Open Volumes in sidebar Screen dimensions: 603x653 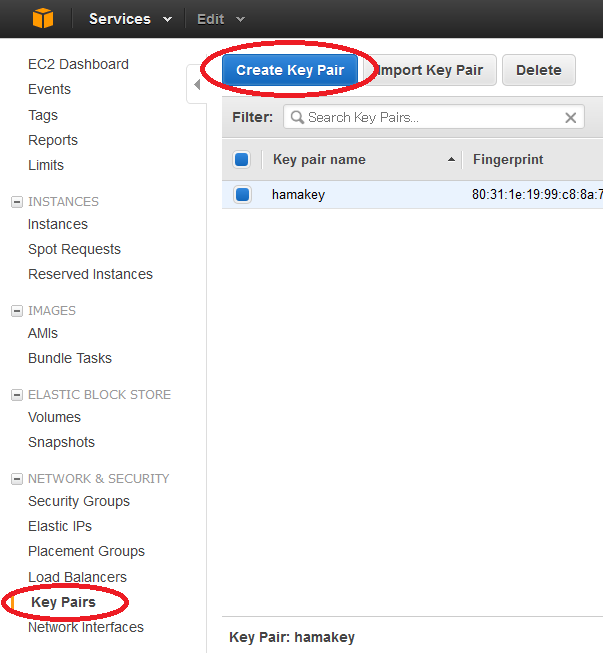[54, 417]
